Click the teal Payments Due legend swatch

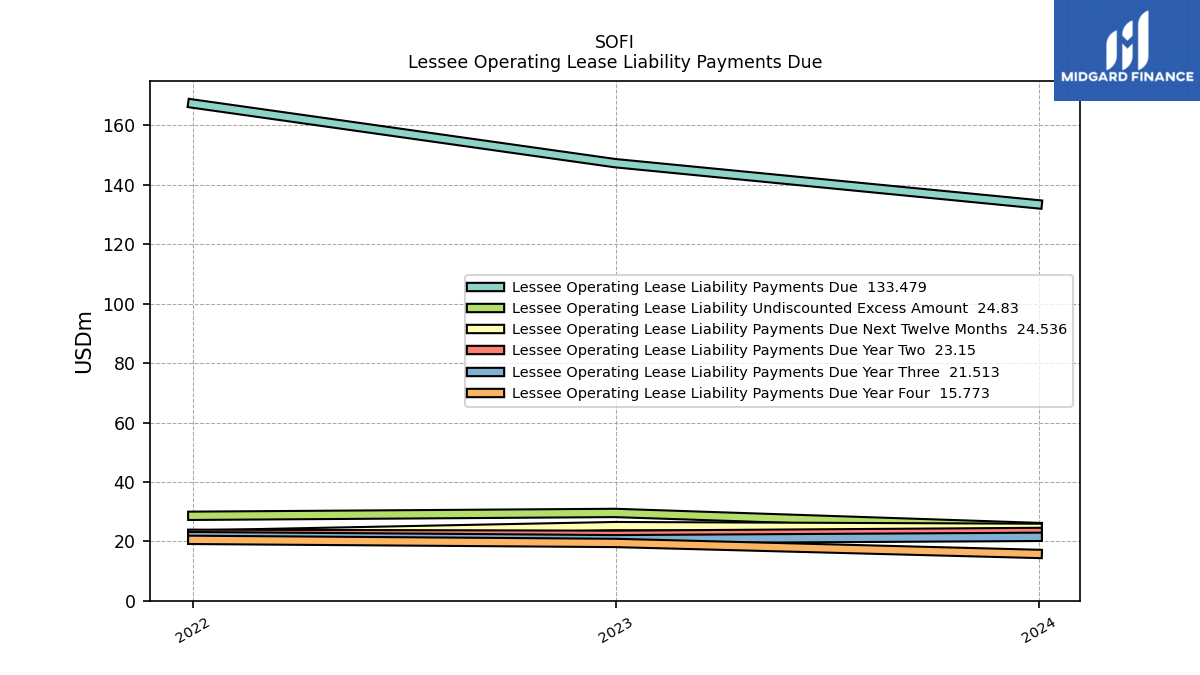485,287
